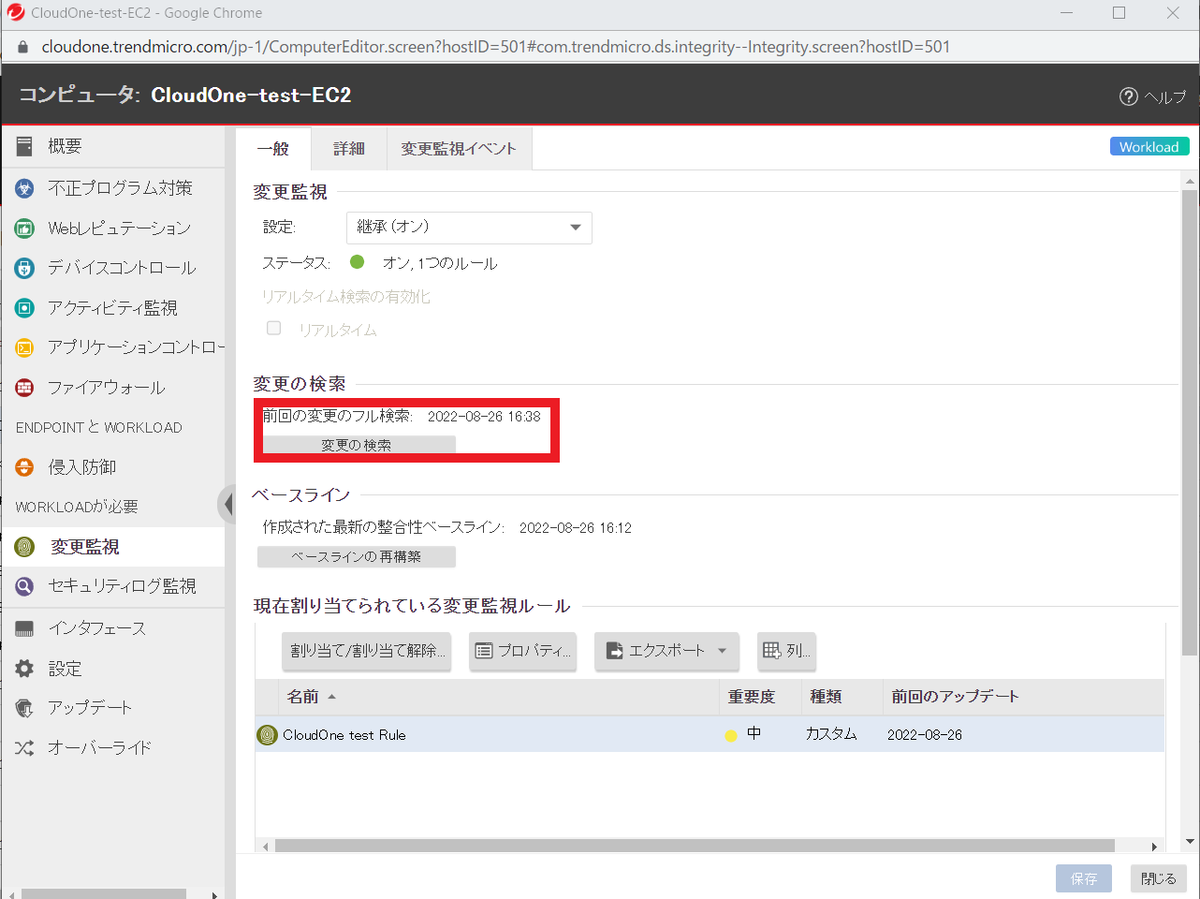The height and width of the screenshot is (899, 1200).
Task: Click the アップデート shield icon
Action: [x=25, y=707]
